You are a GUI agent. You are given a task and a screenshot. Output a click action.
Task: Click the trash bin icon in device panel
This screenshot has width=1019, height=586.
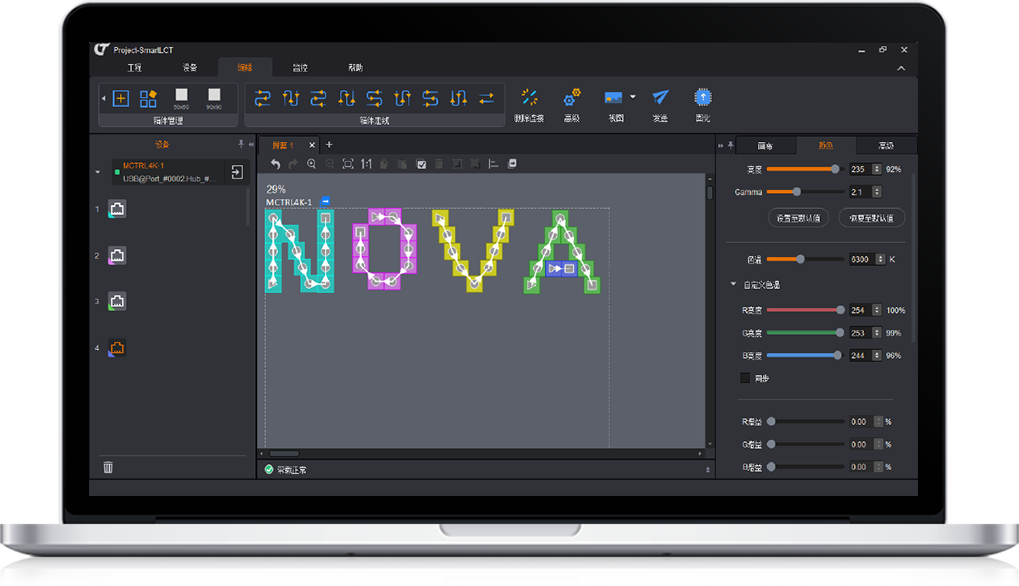tap(108, 467)
